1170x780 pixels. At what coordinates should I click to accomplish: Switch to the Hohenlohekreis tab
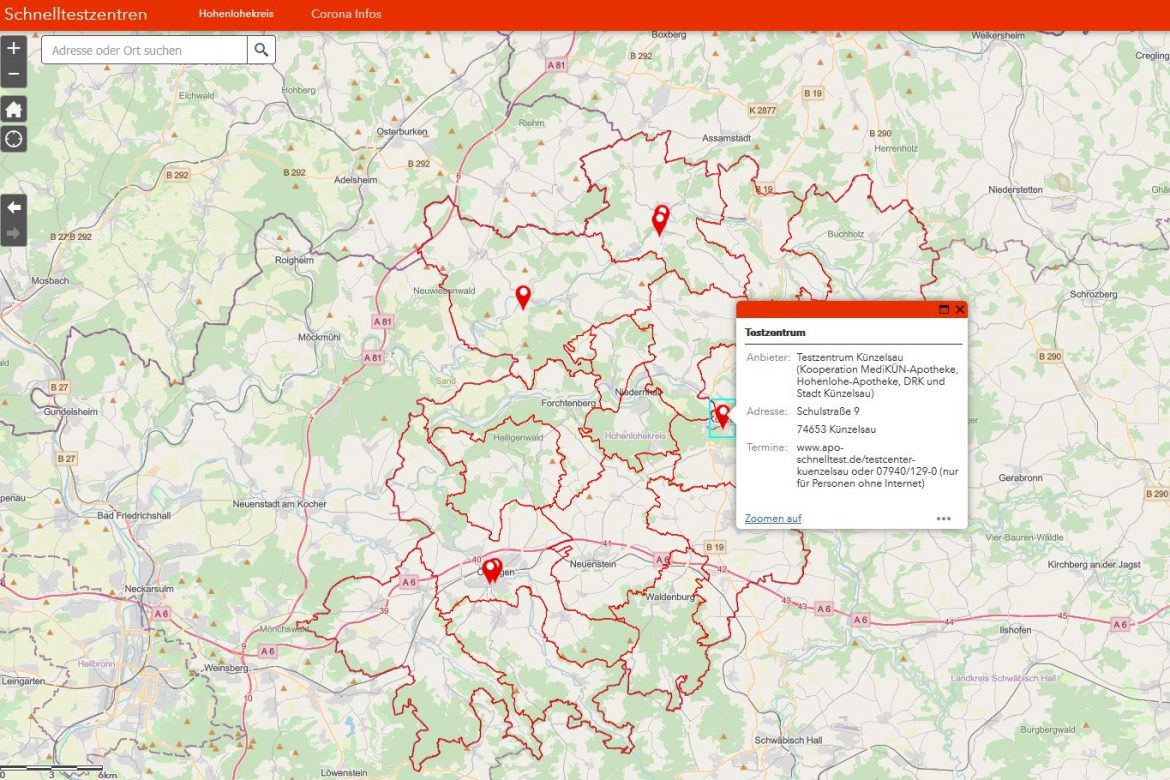pyautogui.click(x=236, y=14)
